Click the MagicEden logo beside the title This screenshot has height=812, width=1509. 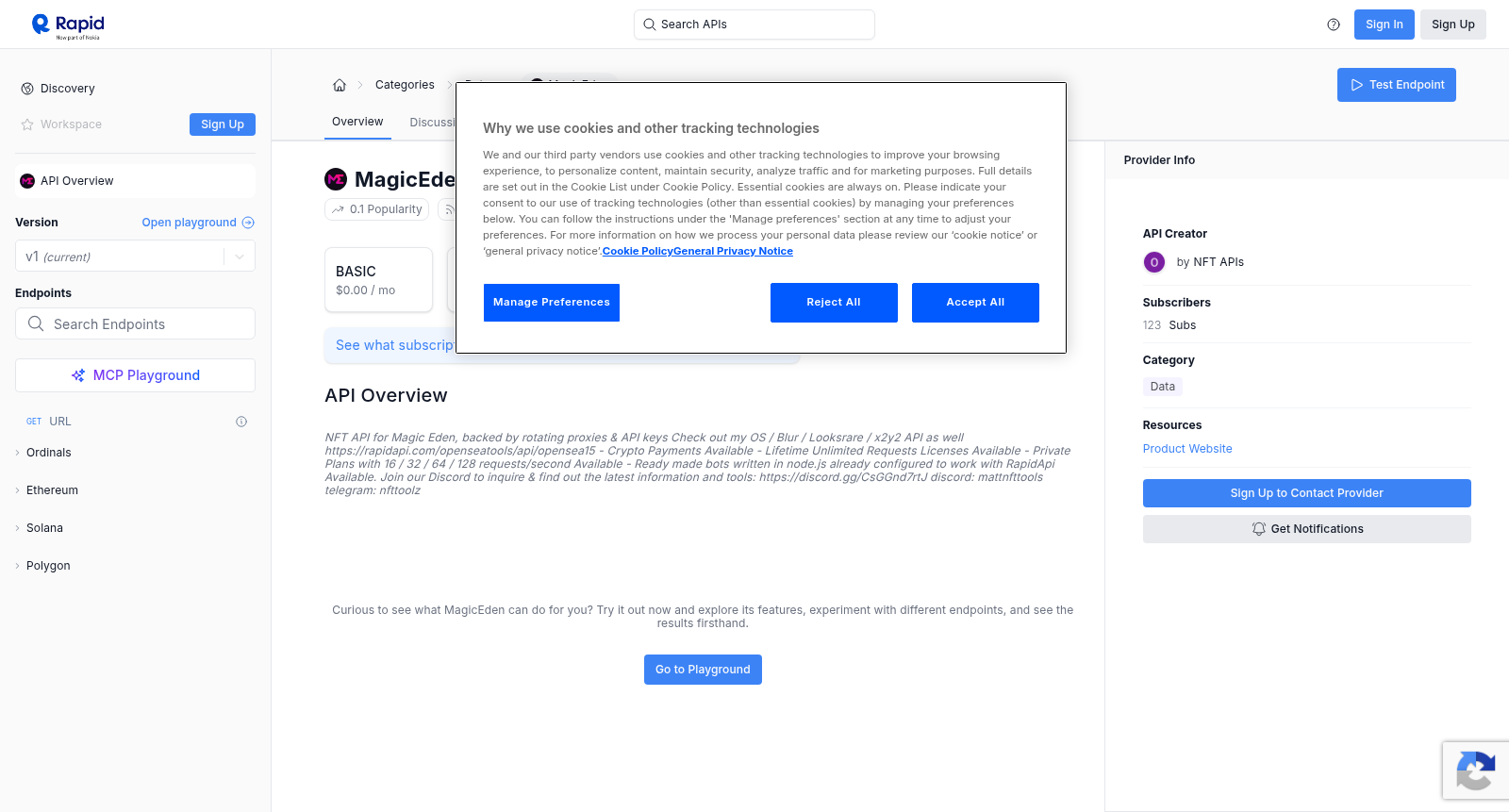(336, 179)
